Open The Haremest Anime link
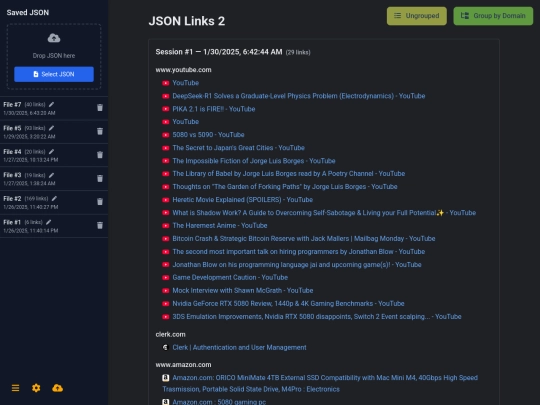Image resolution: width=540 pixels, height=405 pixels. [220, 226]
